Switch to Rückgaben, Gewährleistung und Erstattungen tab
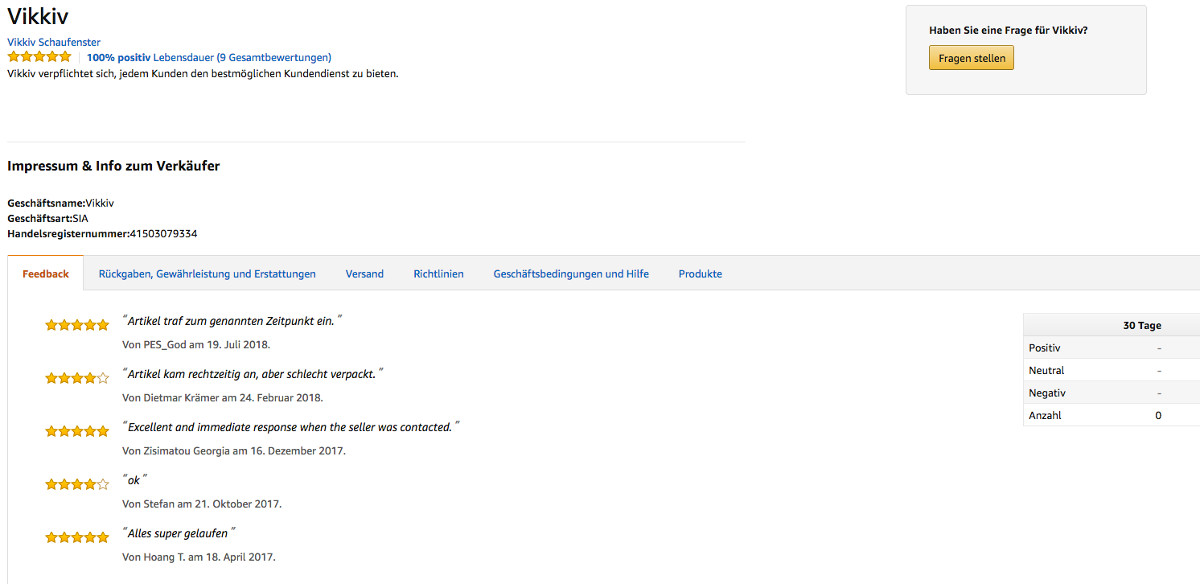This screenshot has width=1200, height=584. click(207, 274)
